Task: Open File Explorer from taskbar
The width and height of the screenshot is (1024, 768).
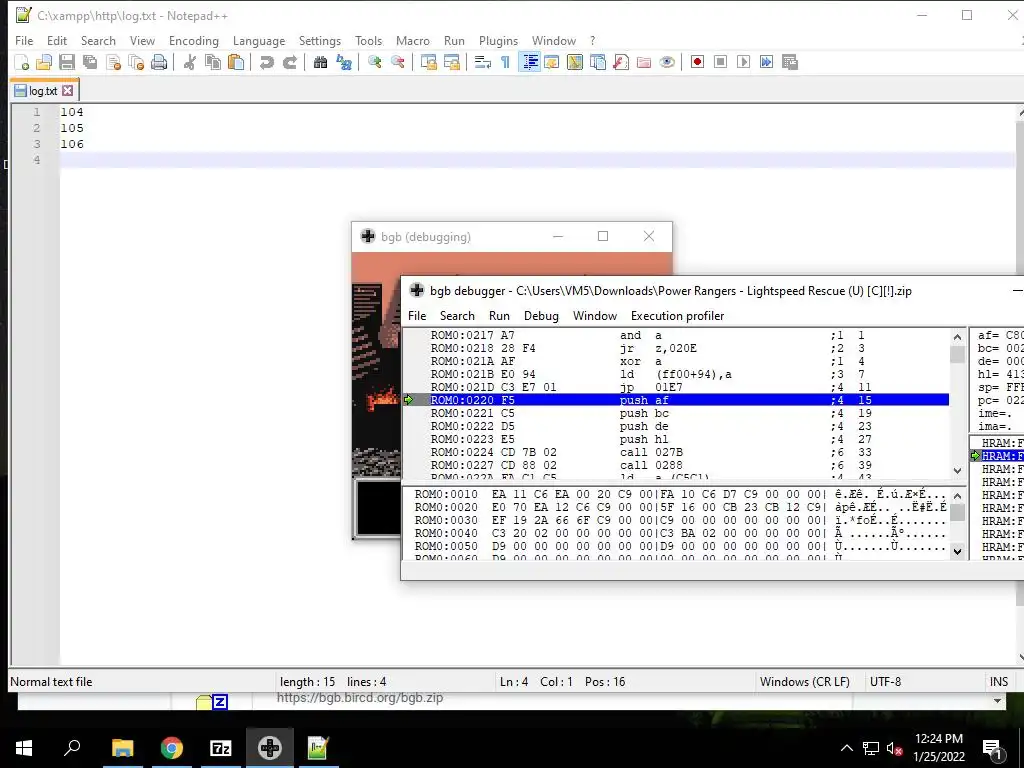Action: coord(122,748)
